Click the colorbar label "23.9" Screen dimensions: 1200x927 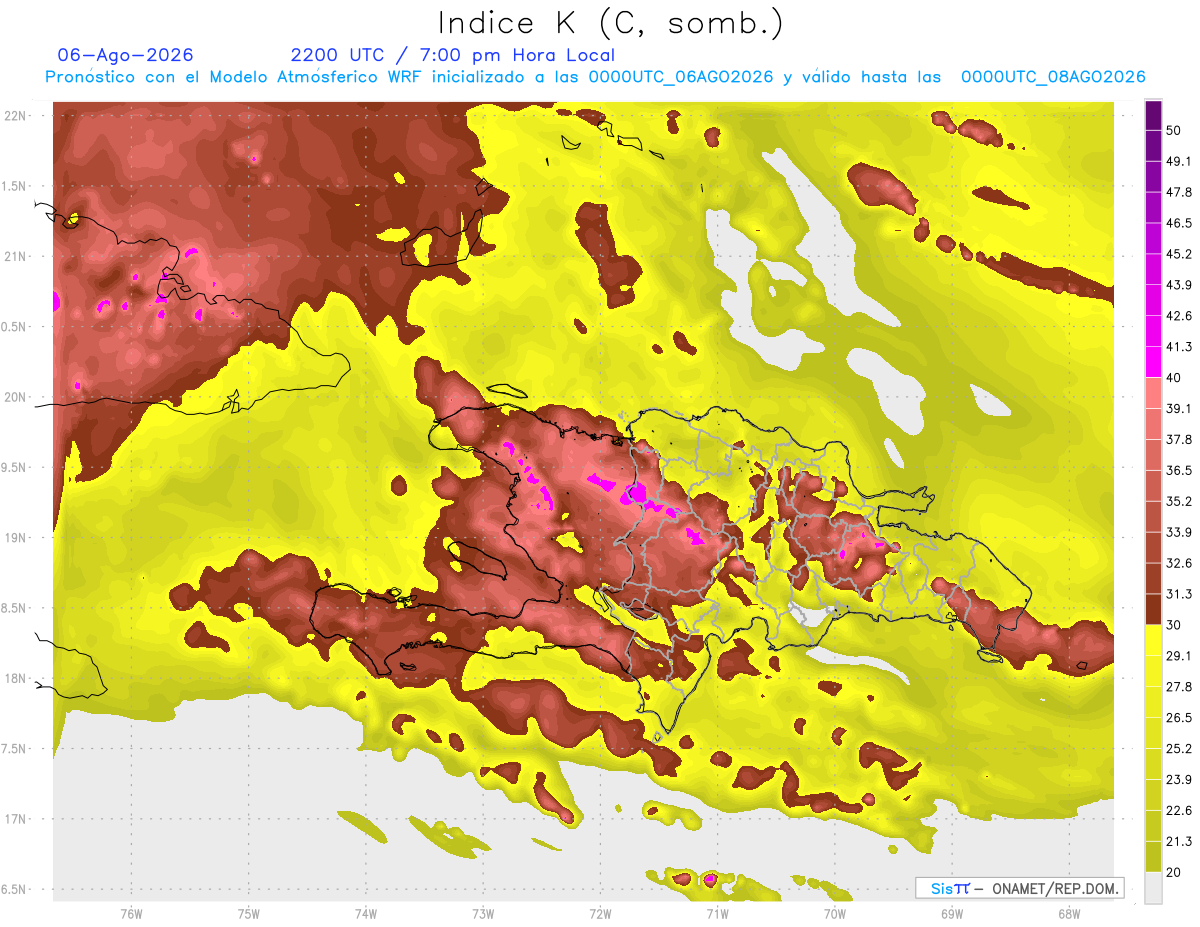(x=1179, y=780)
